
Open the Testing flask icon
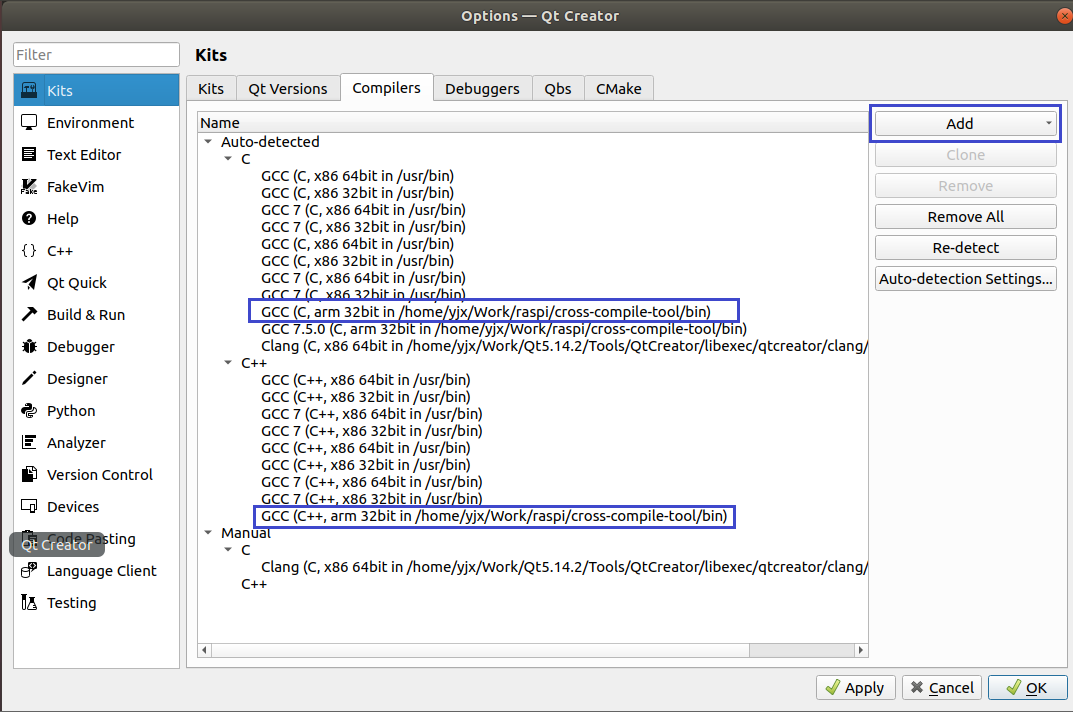click(x=29, y=602)
